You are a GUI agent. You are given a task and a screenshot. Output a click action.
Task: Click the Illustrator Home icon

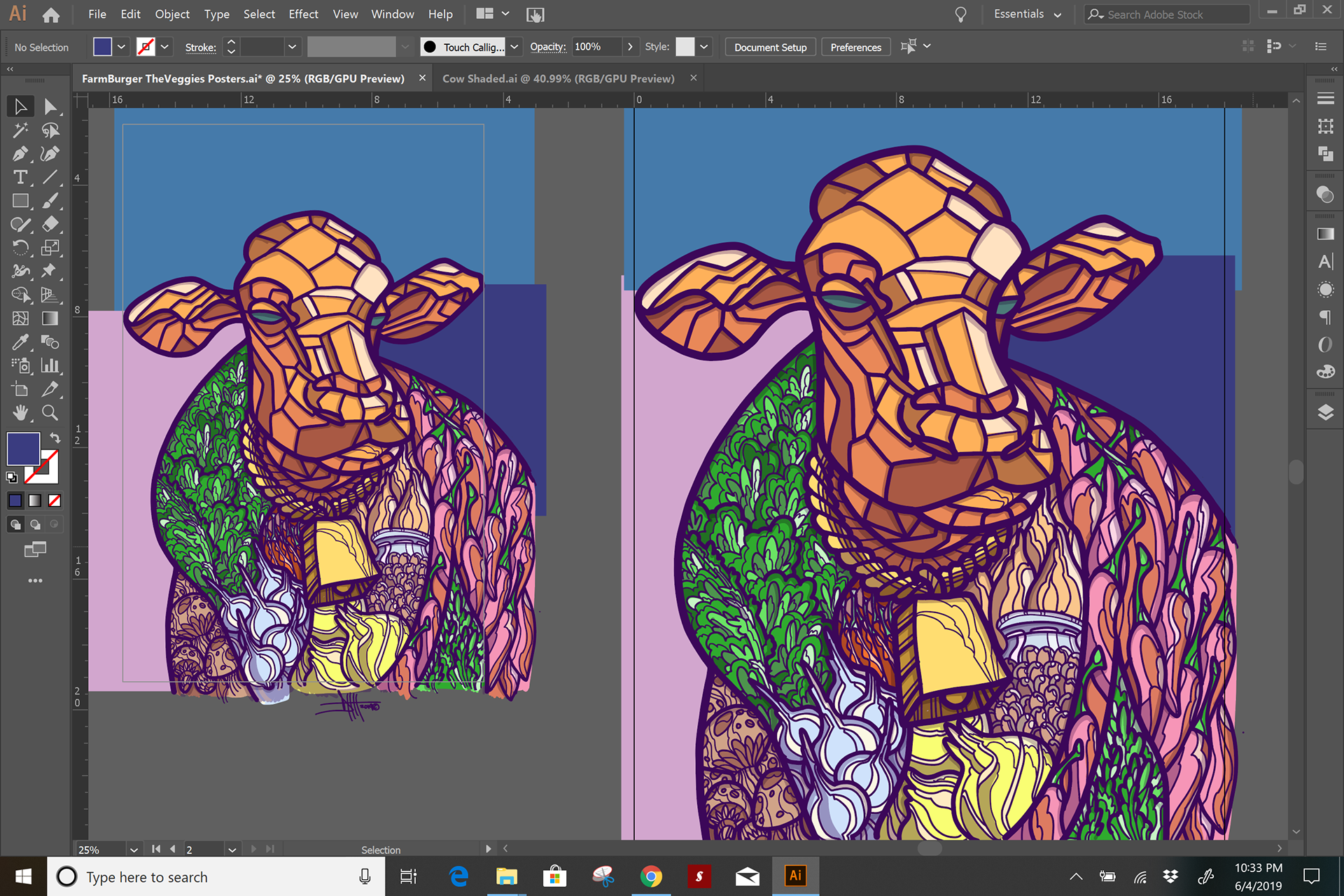click(50, 15)
